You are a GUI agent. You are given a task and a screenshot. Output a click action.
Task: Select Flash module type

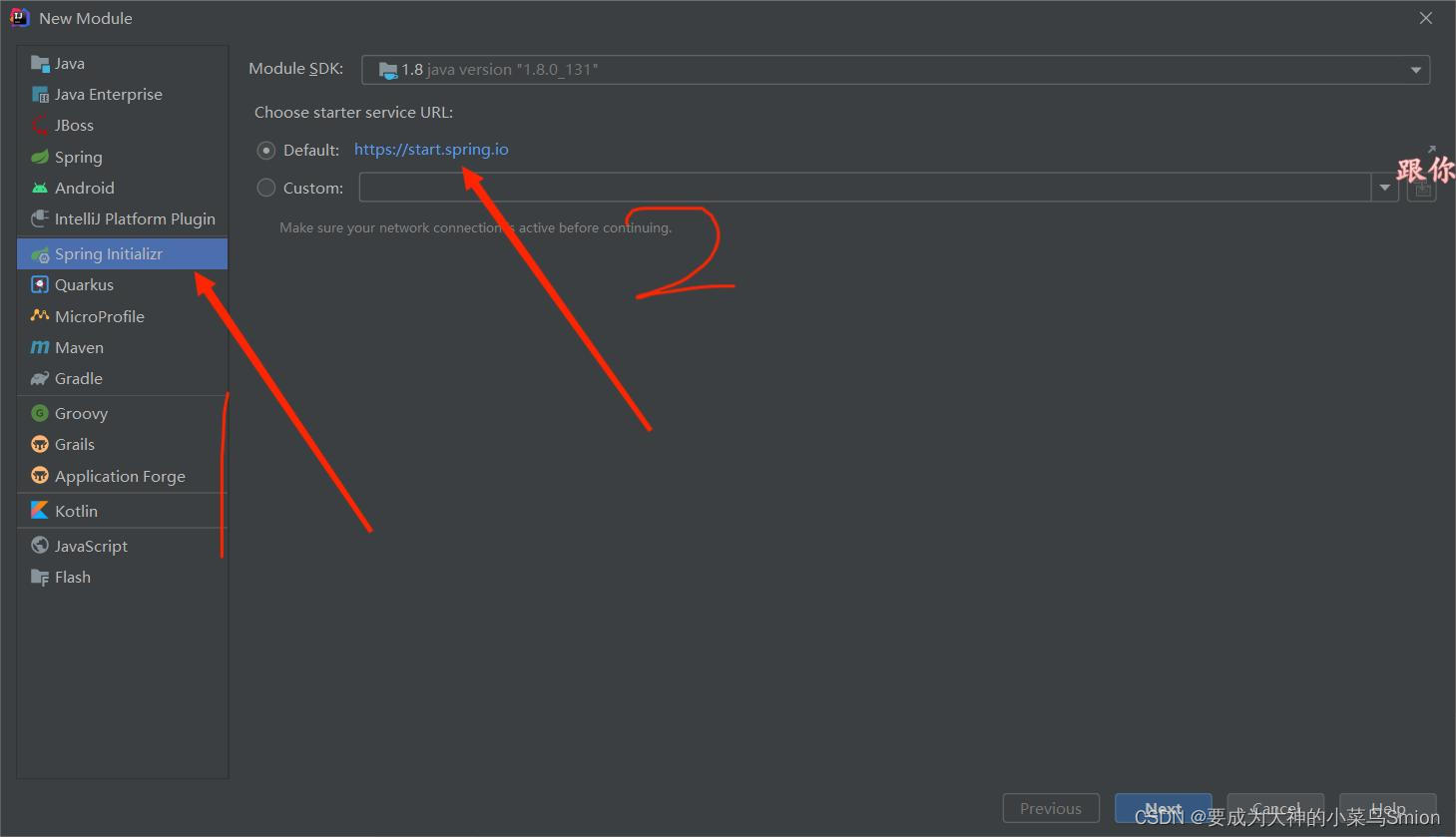coord(123,578)
